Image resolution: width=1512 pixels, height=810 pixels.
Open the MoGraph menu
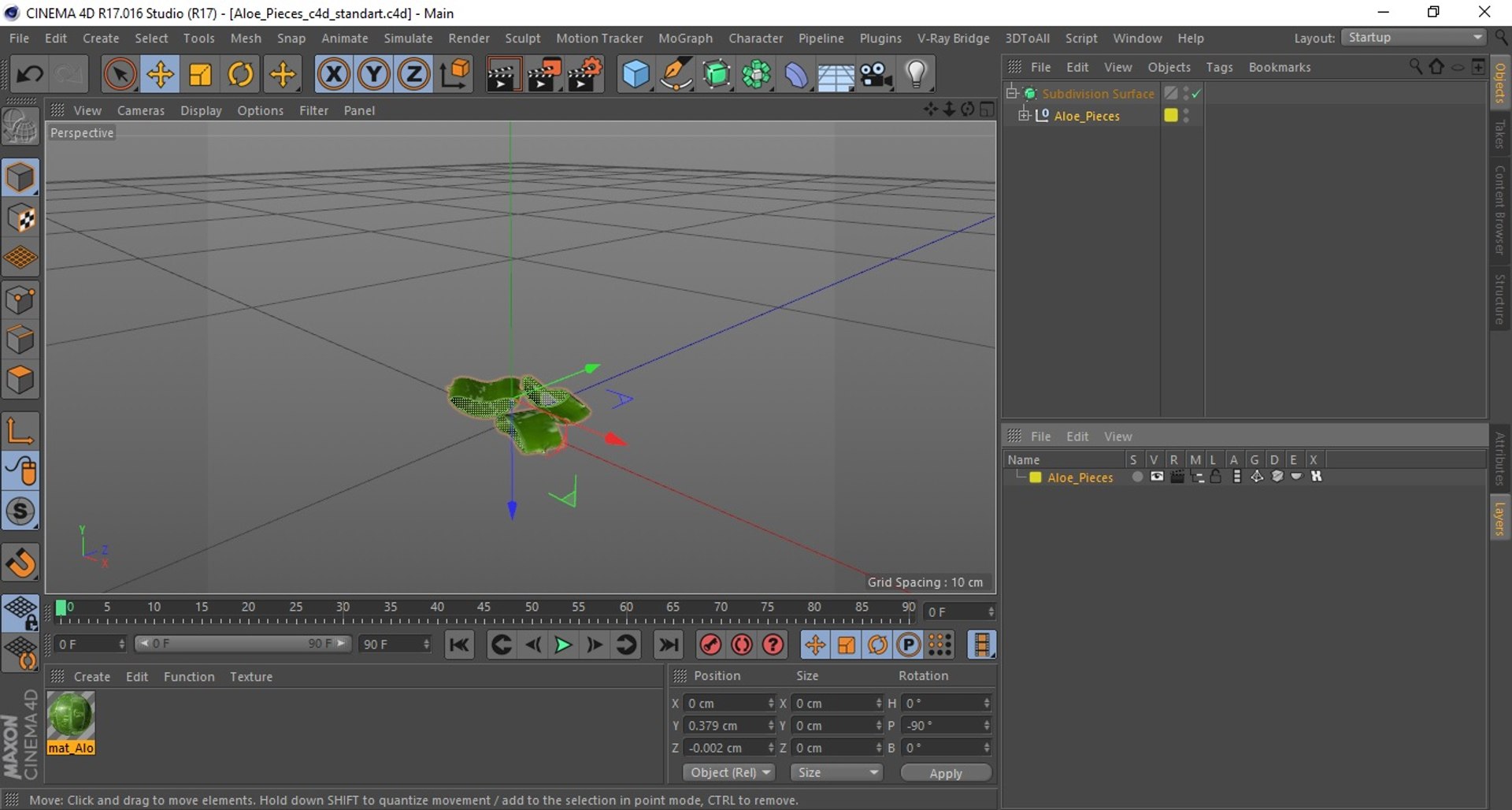coord(685,38)
